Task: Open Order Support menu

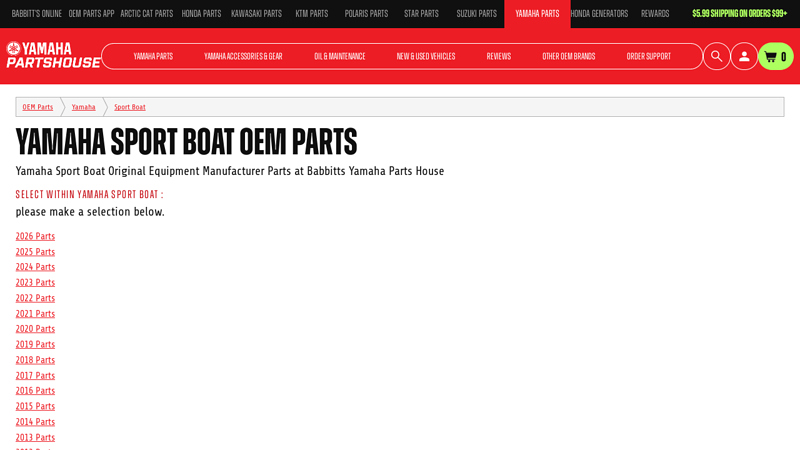Action: [649, 56]
